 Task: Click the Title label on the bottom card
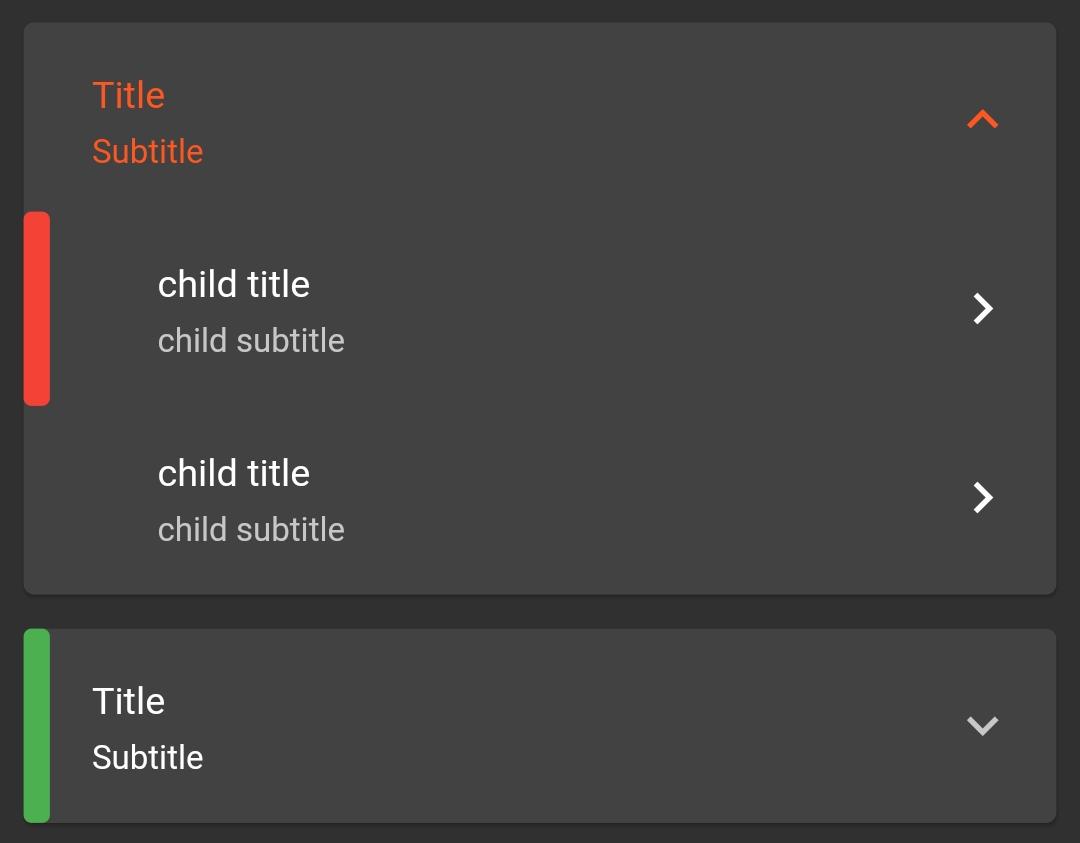128,701
